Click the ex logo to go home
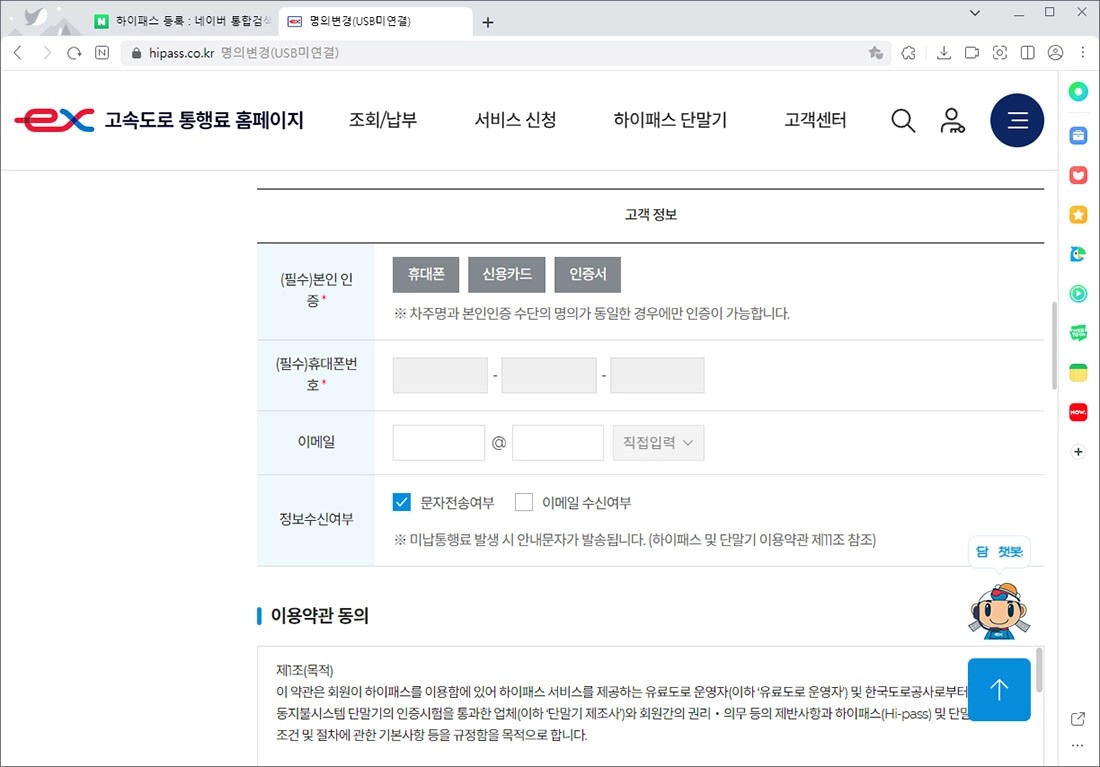 52,120
